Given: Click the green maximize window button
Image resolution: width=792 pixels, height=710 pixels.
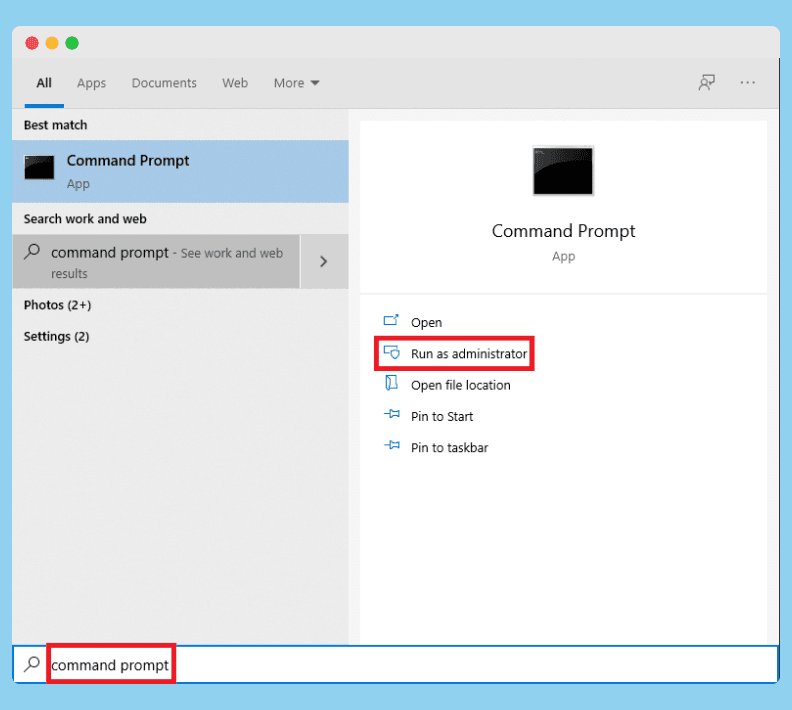Looking at the screenshot, I should [x=72, y=43].
